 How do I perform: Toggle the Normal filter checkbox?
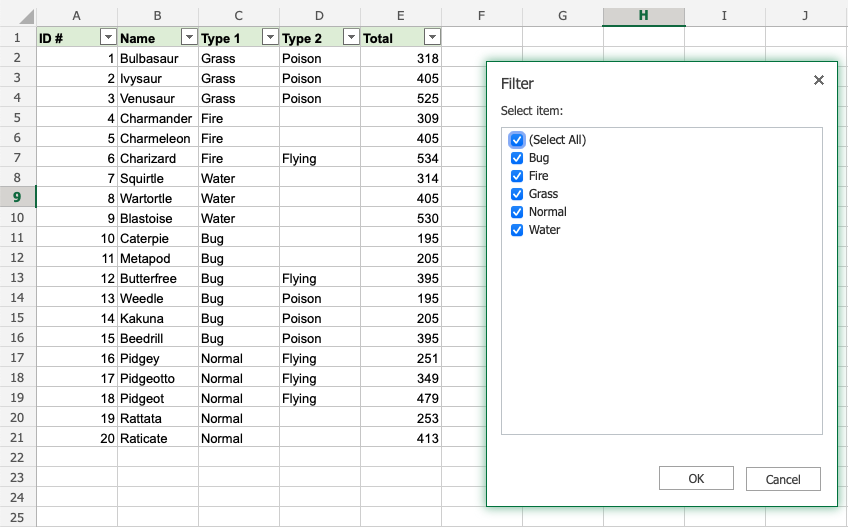tap(517, 212)
